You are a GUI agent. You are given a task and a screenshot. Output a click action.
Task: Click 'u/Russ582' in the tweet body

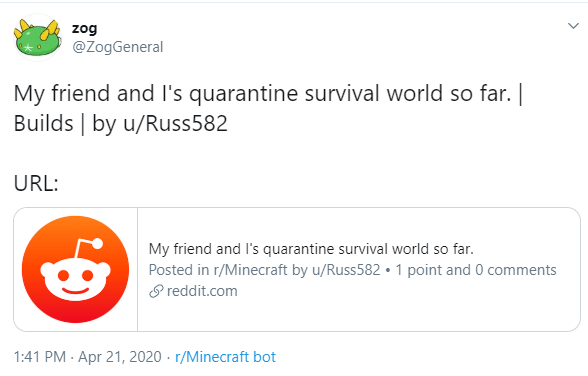click(176, 123)
